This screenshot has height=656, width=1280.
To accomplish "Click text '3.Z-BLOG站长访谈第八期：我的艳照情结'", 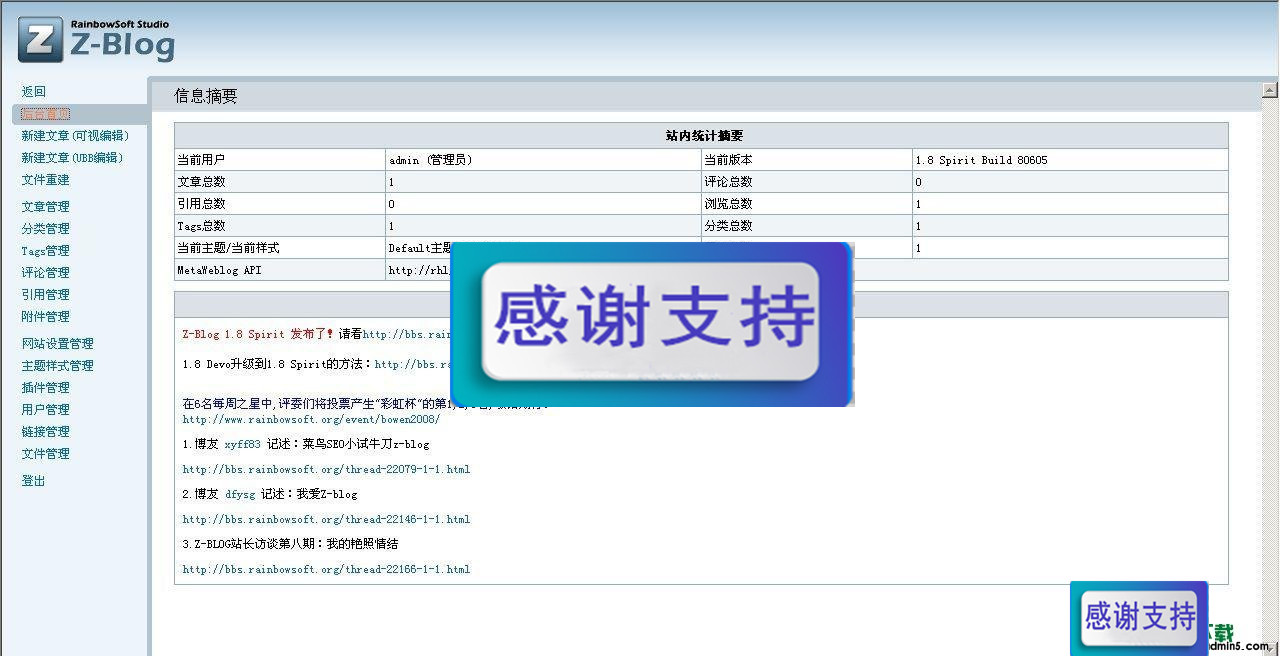I will click(290, 544).
